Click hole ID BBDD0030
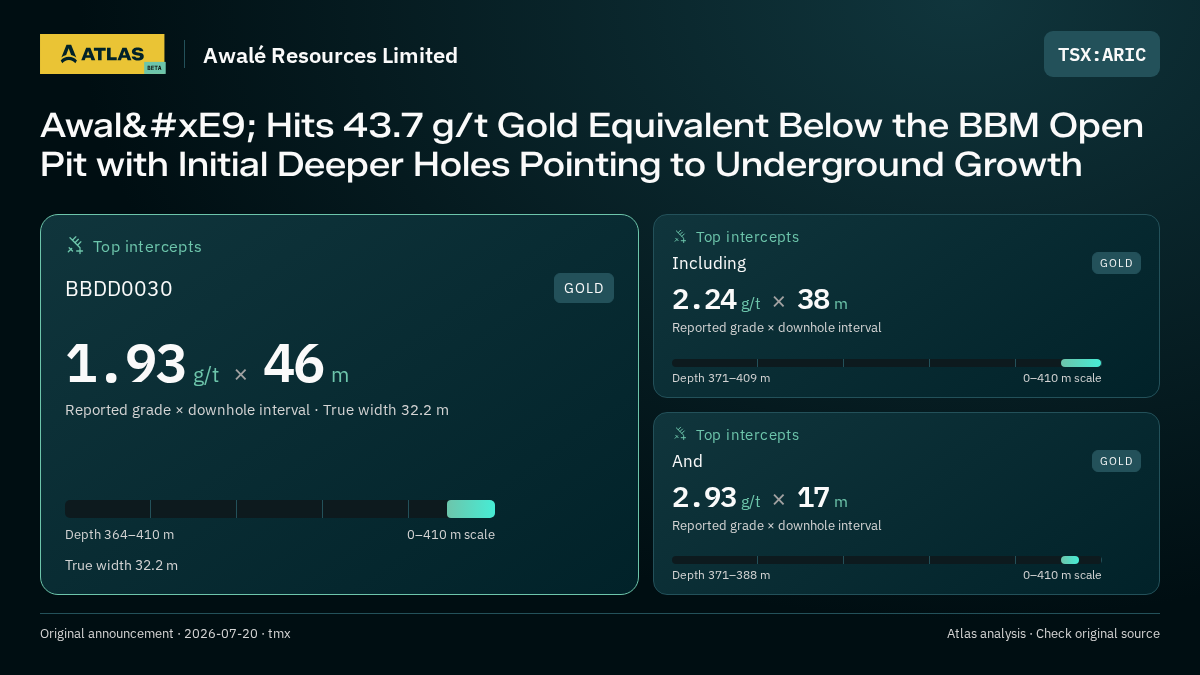The width and height of the screenshot is (1200, 675). pos(119,289)
